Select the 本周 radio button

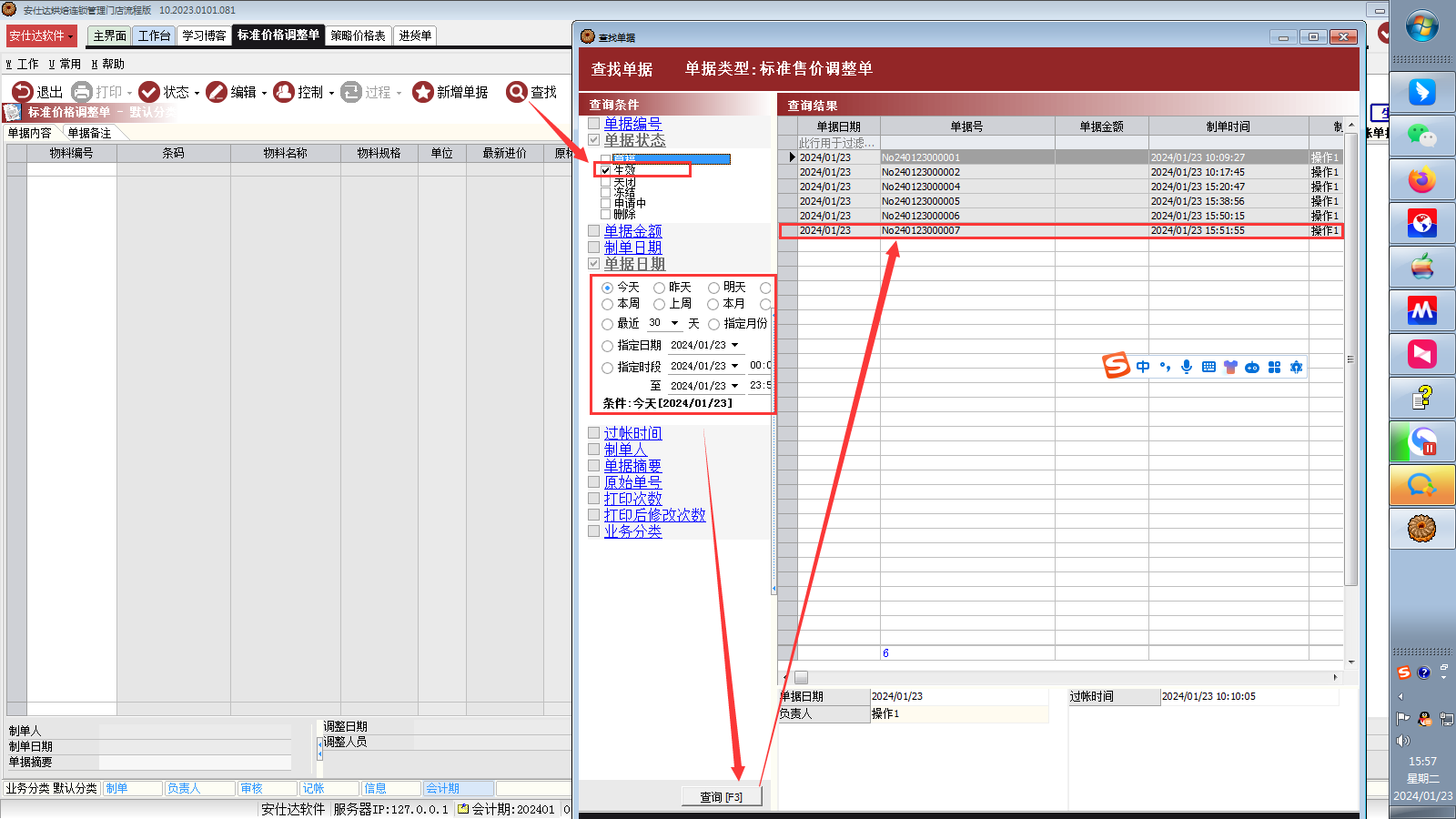[x=607, y=304]
